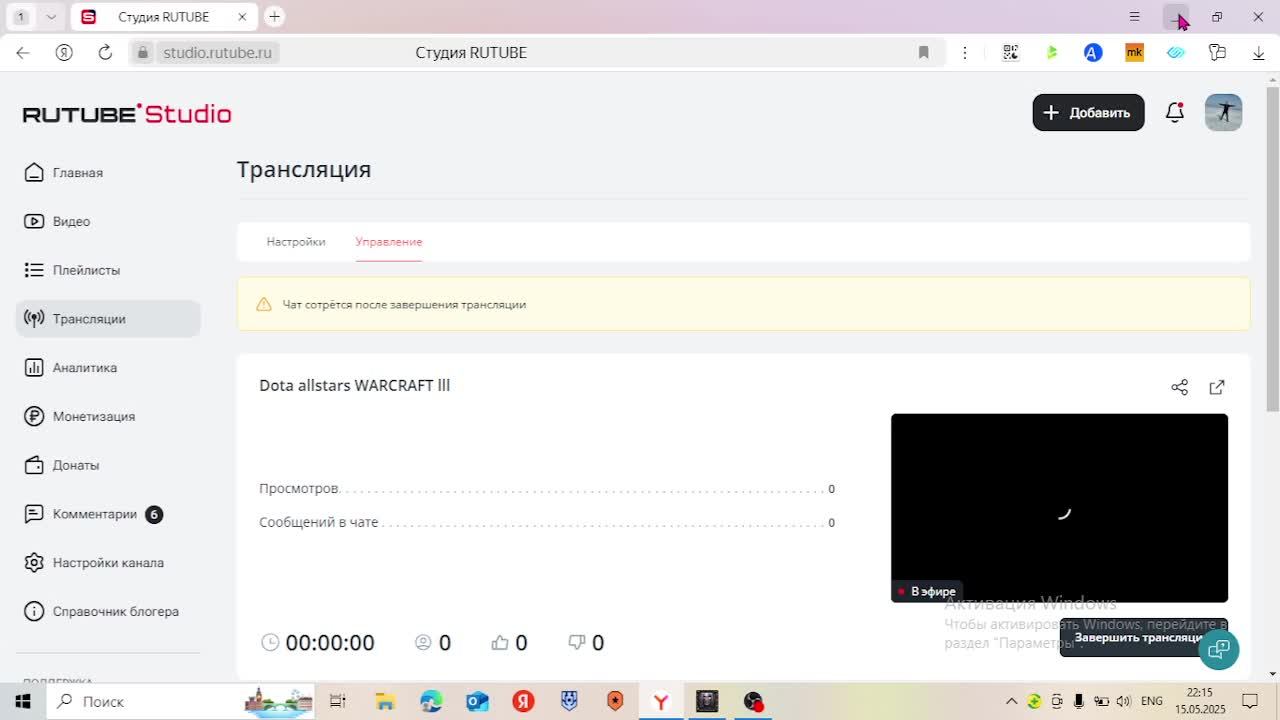Open File Explorer from taskbar
This screenshot has height=720, width=1280.
(385, 701)
